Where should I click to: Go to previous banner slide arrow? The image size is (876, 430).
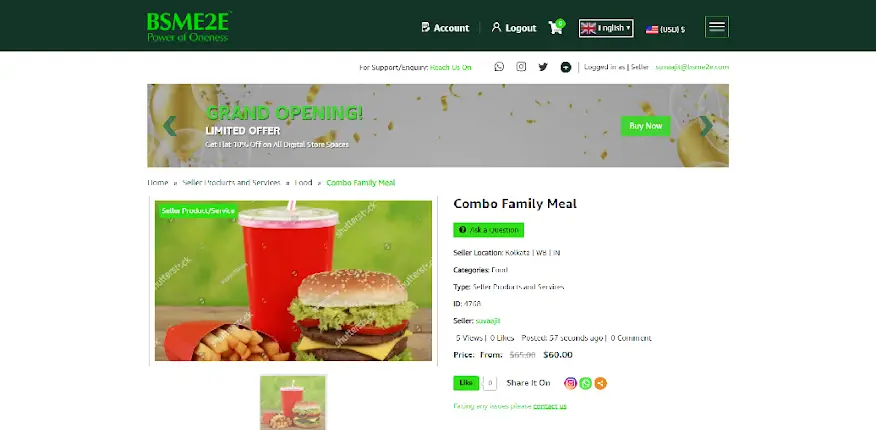pos(169,126)
